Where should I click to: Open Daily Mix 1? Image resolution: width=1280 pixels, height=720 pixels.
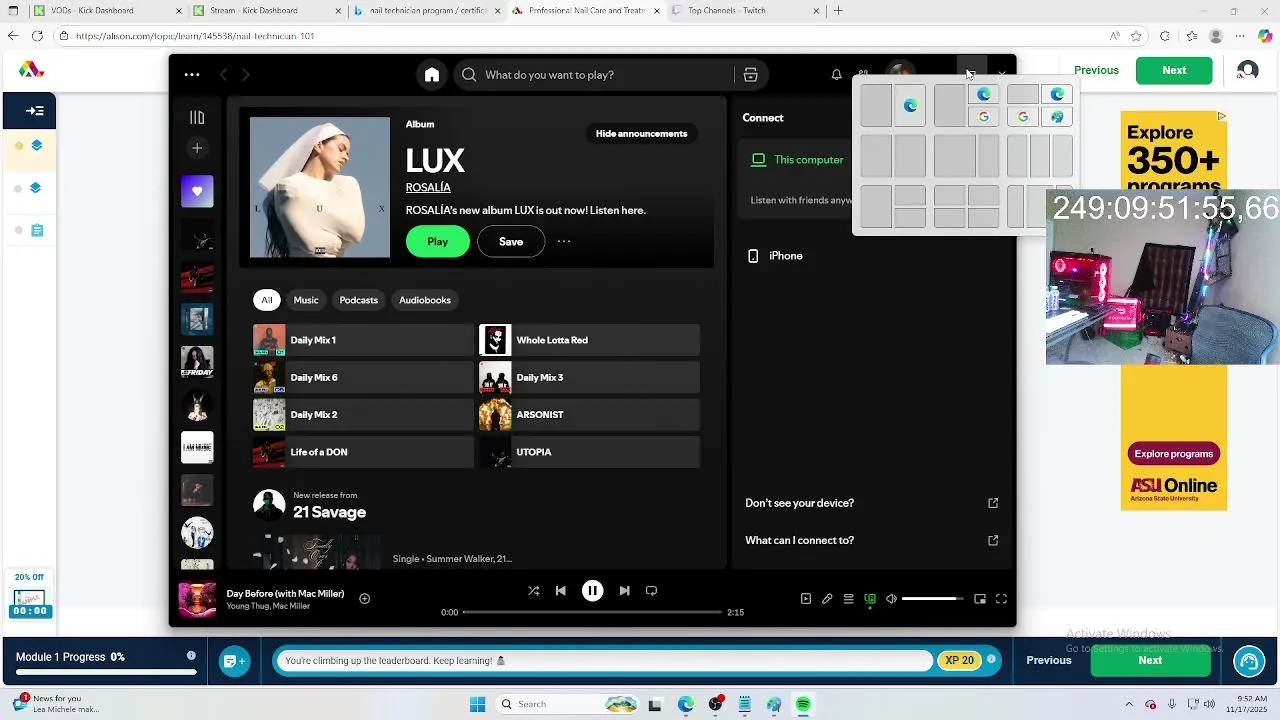point(363,340)
